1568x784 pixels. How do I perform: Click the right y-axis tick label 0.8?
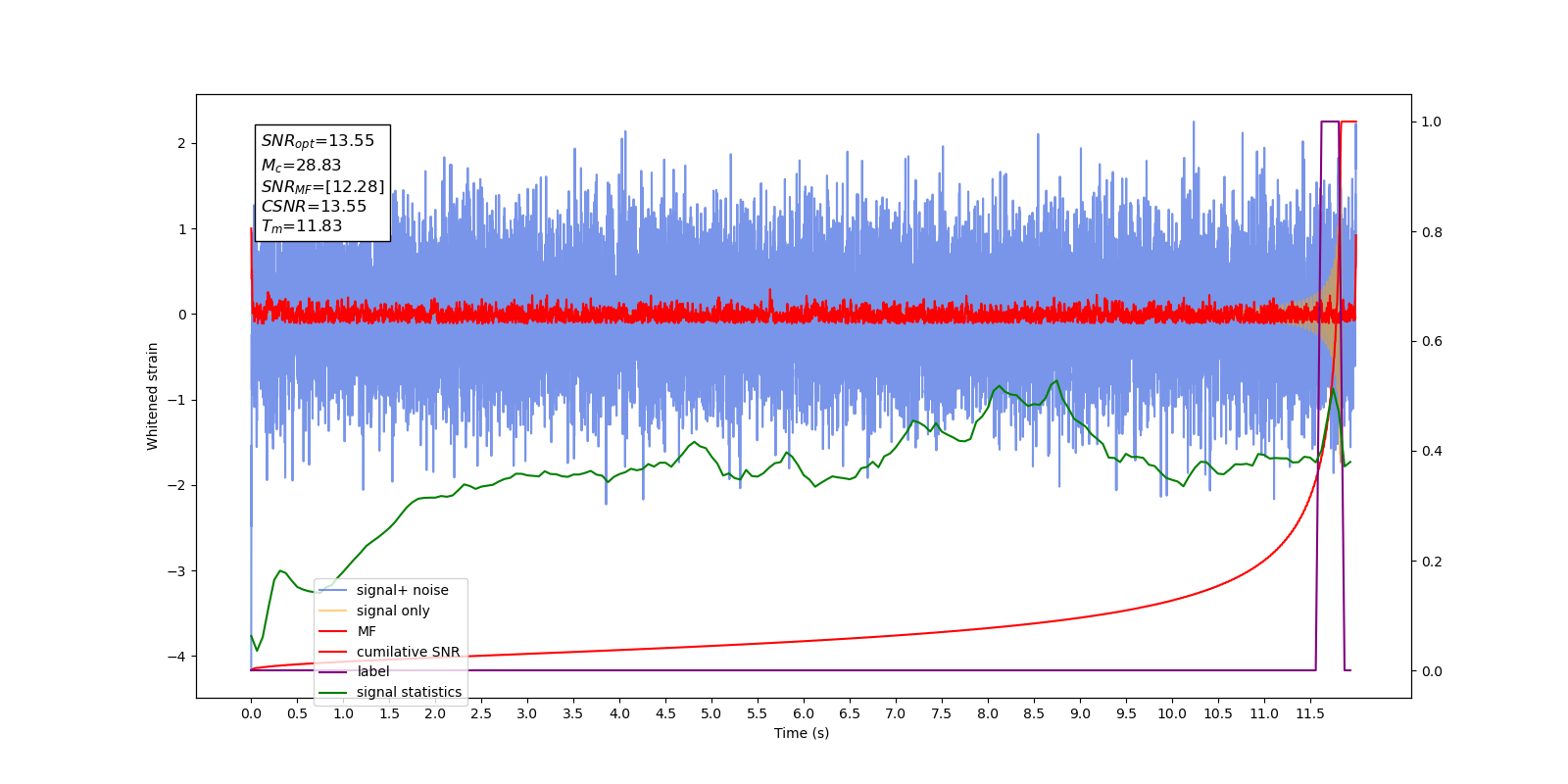pyautogui.click(x=1432, y=232)
